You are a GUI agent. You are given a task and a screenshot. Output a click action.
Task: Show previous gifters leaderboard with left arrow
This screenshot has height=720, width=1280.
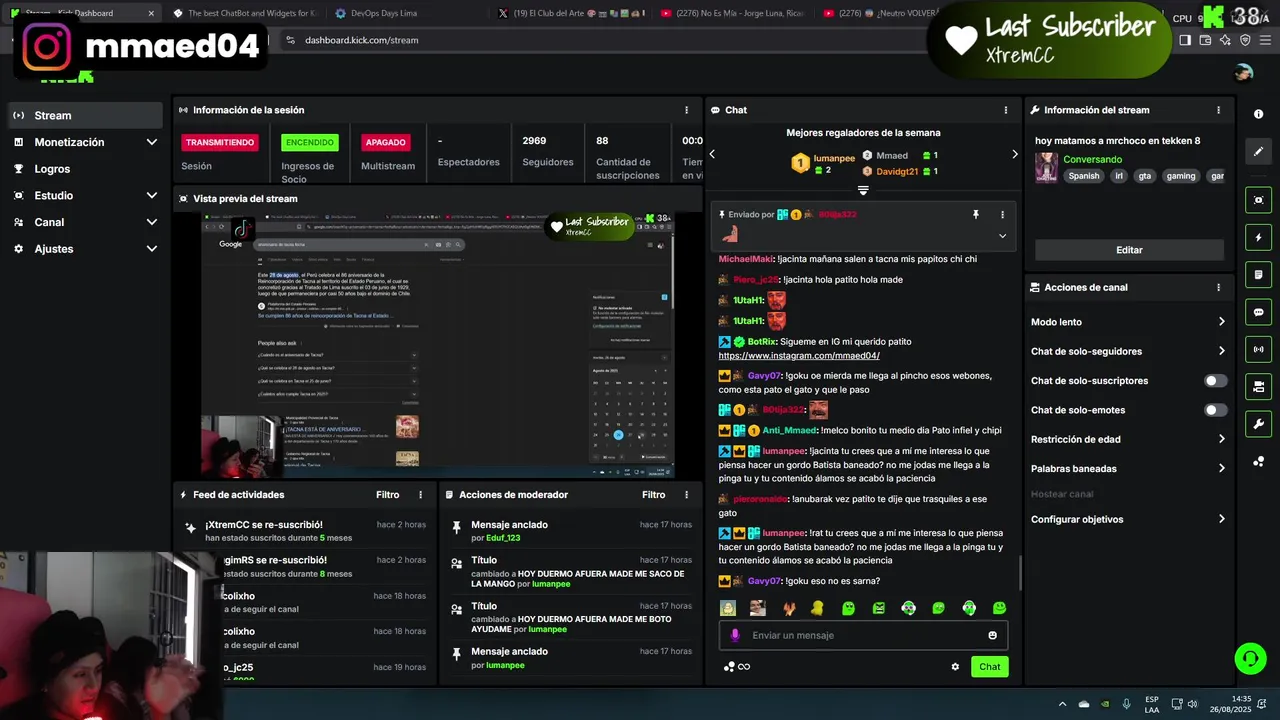pos(712,154)
